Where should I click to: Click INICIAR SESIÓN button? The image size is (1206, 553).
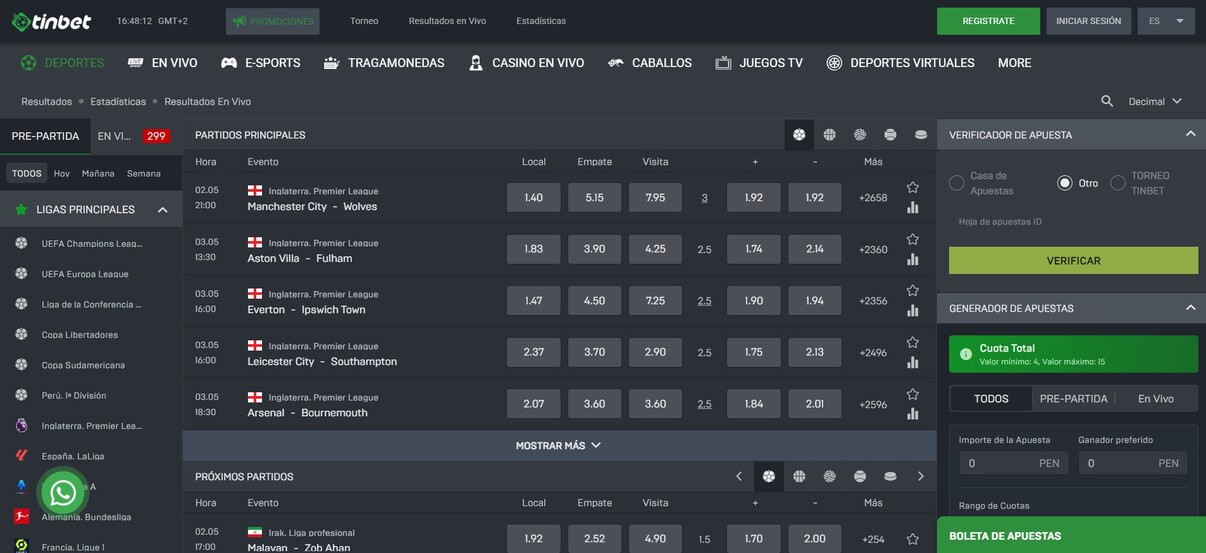pos(1088,21)
